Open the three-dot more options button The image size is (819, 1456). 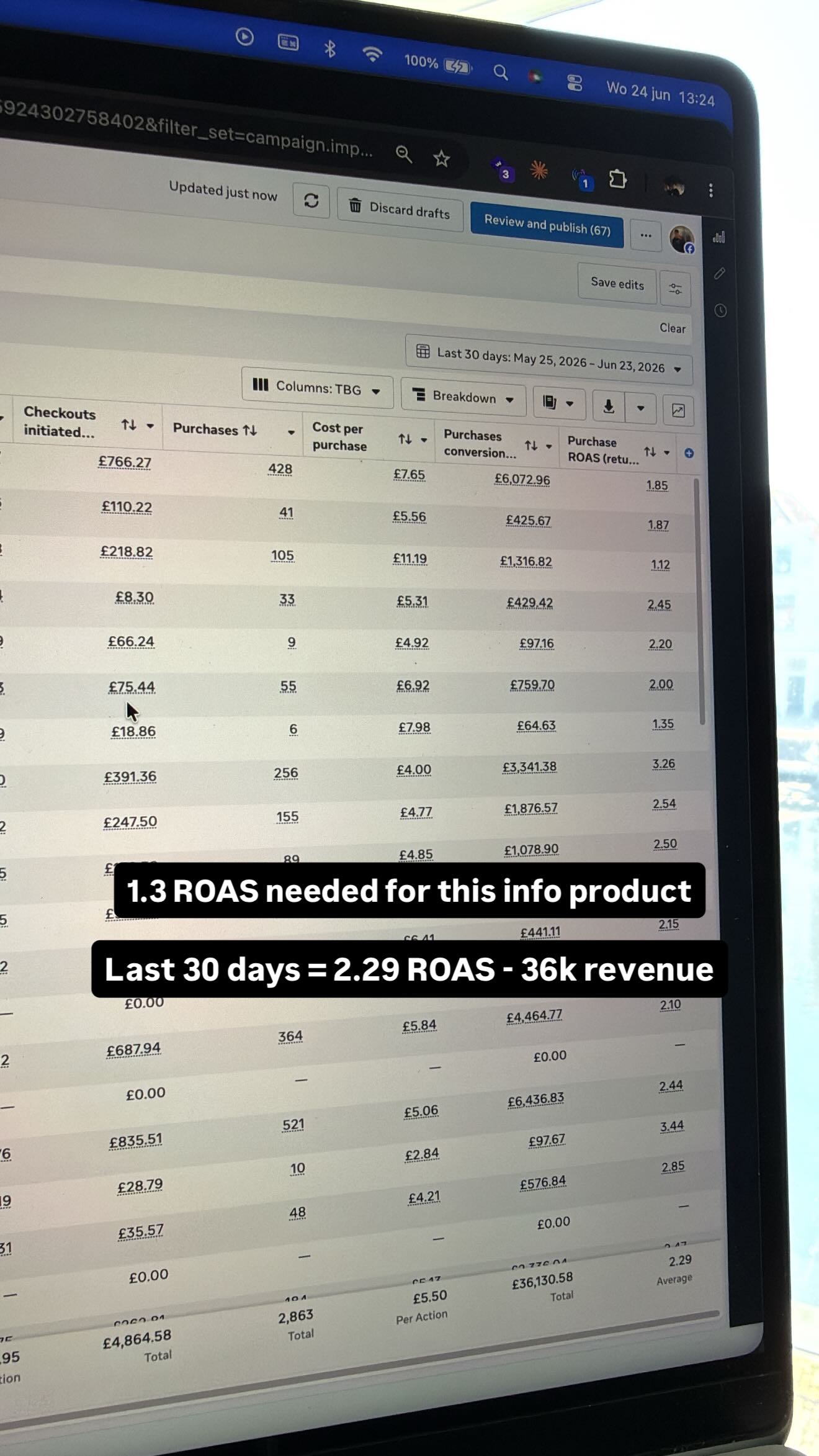[x=646, y=235]
